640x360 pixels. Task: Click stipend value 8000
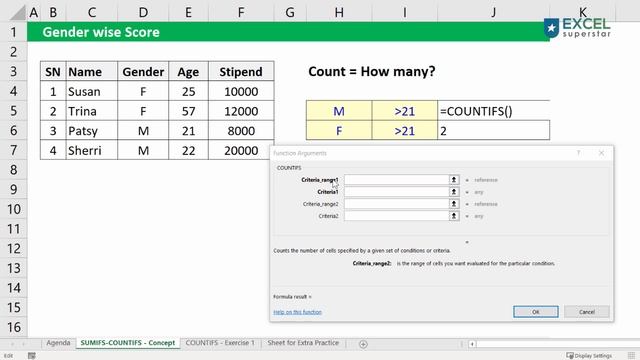tap(241, 131)
